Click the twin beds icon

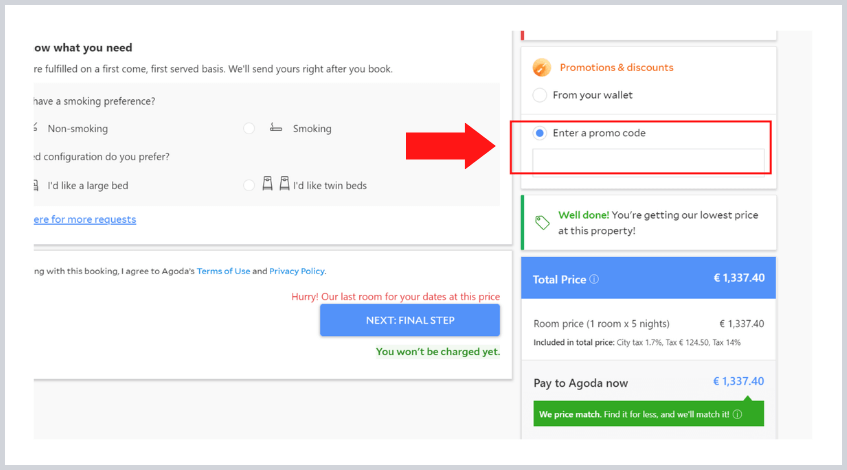tap(275, 184)
